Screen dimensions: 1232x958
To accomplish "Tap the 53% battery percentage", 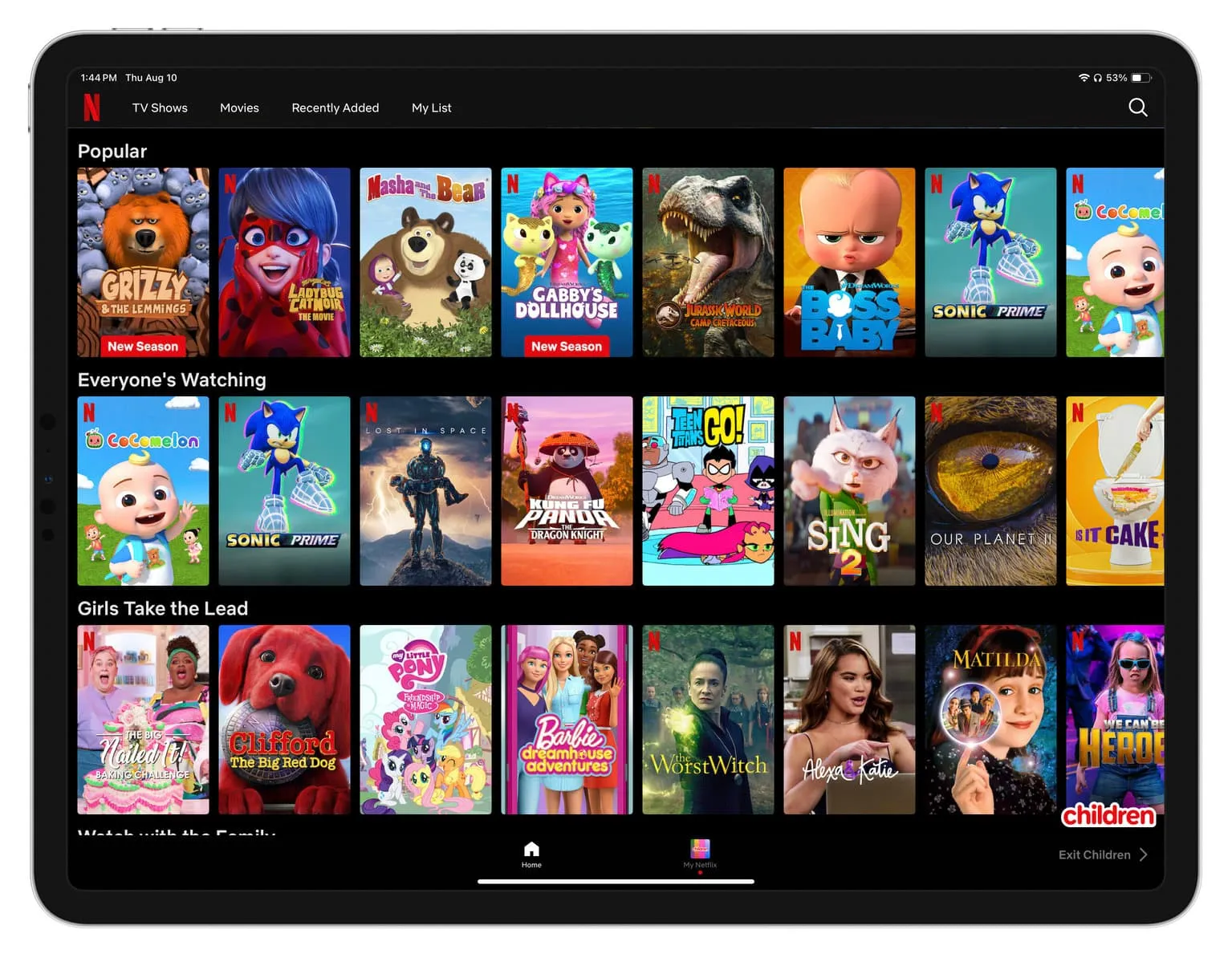I will point(1116,78).
